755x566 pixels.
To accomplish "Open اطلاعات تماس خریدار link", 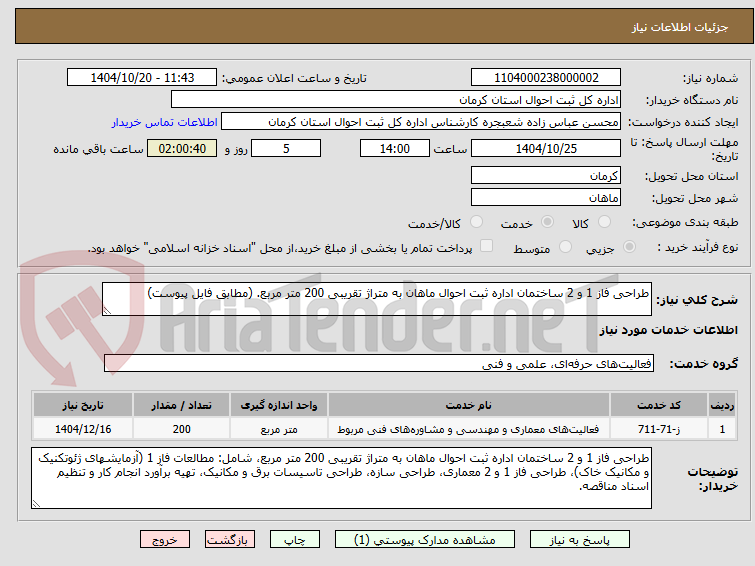I will [x=165, y=122].
